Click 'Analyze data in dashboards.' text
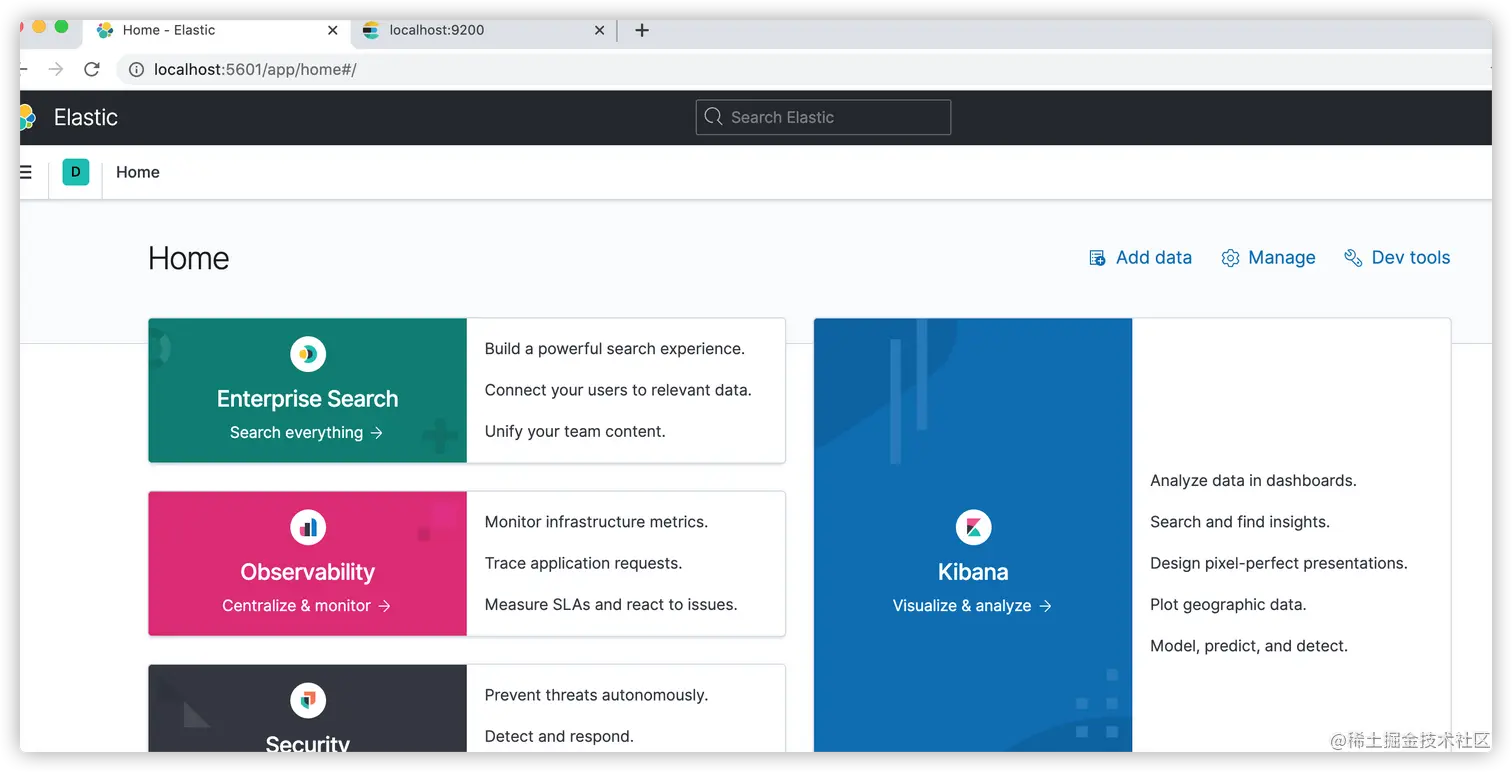This screenshot has width=1512, height=772. [x=1253, y=481]
